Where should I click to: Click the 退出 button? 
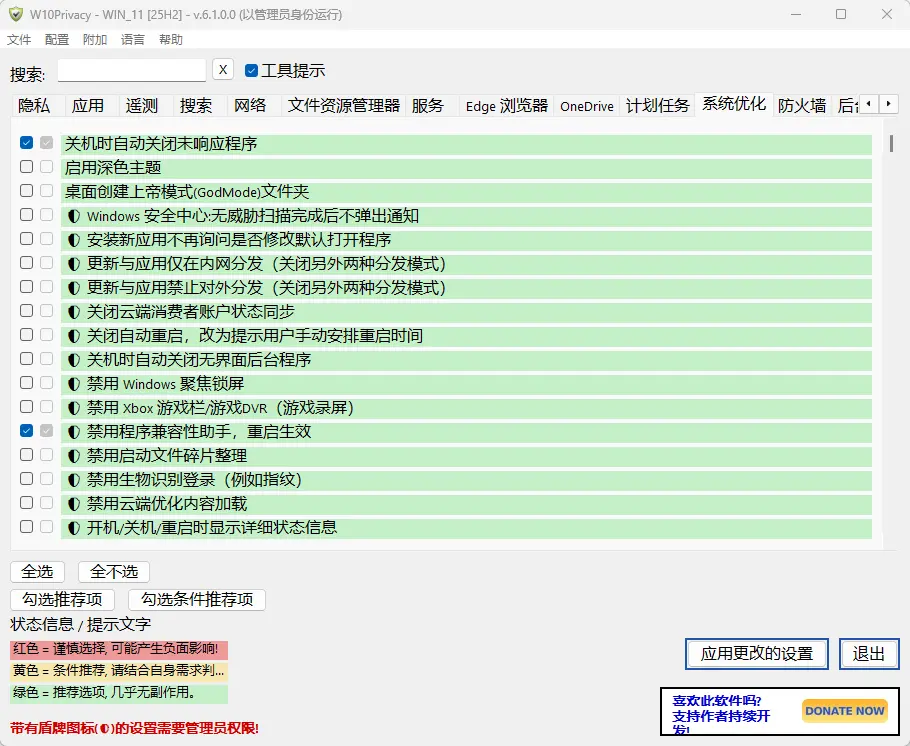(x=869, y=654)
